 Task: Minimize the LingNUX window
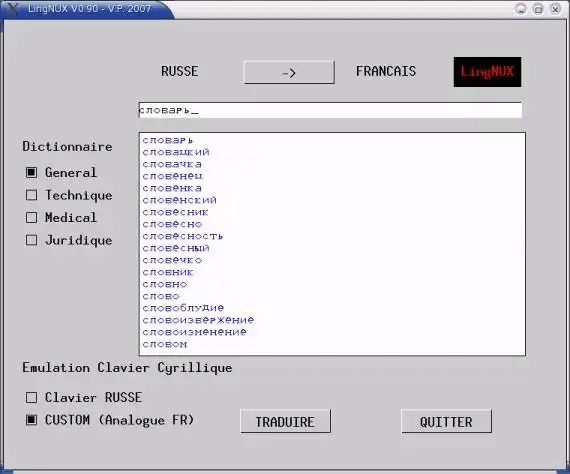coord(521,9)
